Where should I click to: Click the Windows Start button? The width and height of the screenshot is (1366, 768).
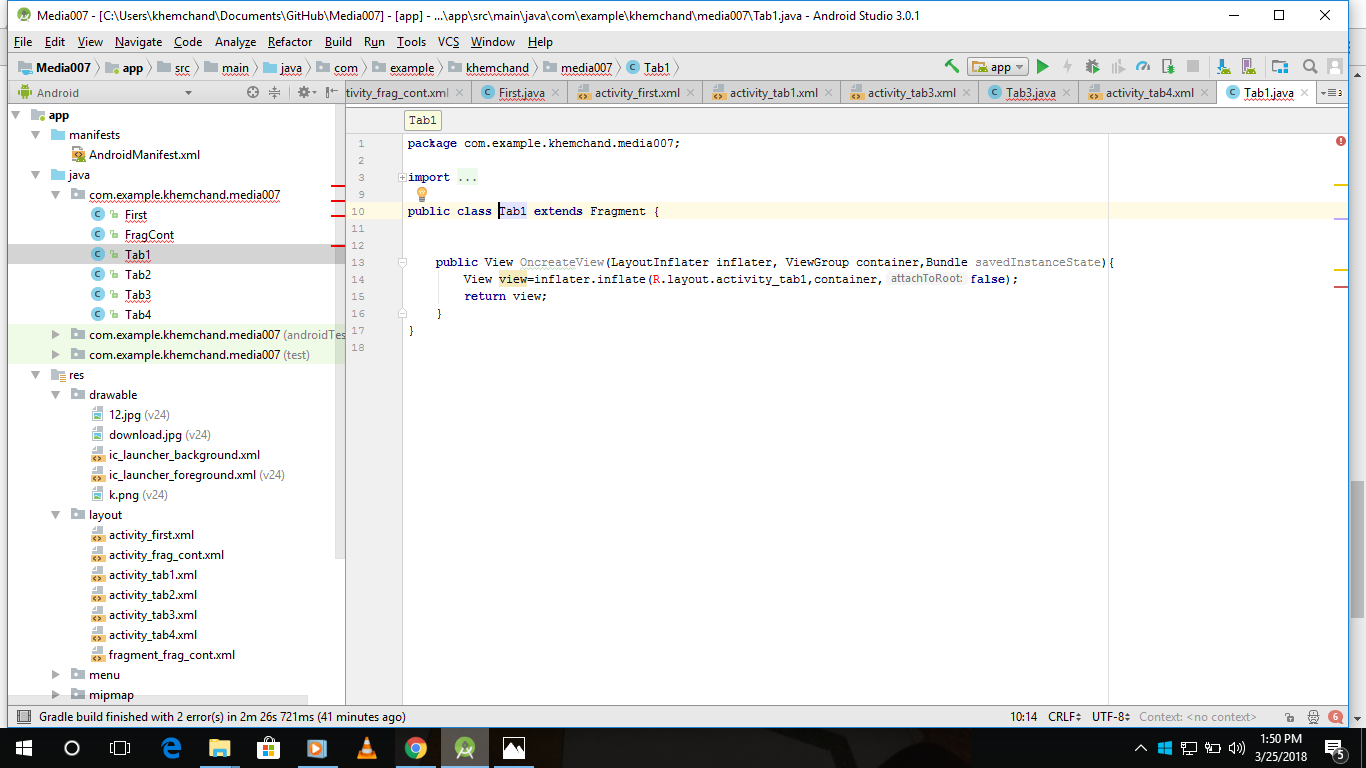pyautogui.click(x=23, y=748)
